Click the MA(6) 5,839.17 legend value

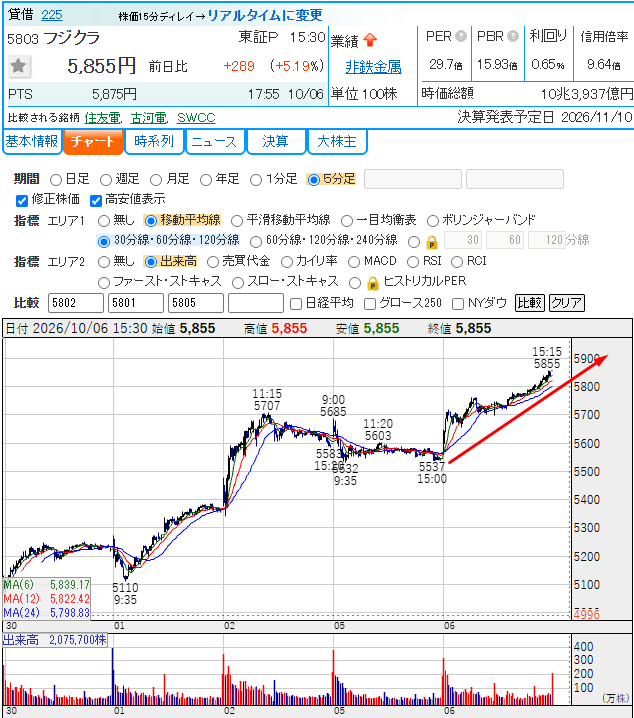pyautogui.click(x=70, y=585)
